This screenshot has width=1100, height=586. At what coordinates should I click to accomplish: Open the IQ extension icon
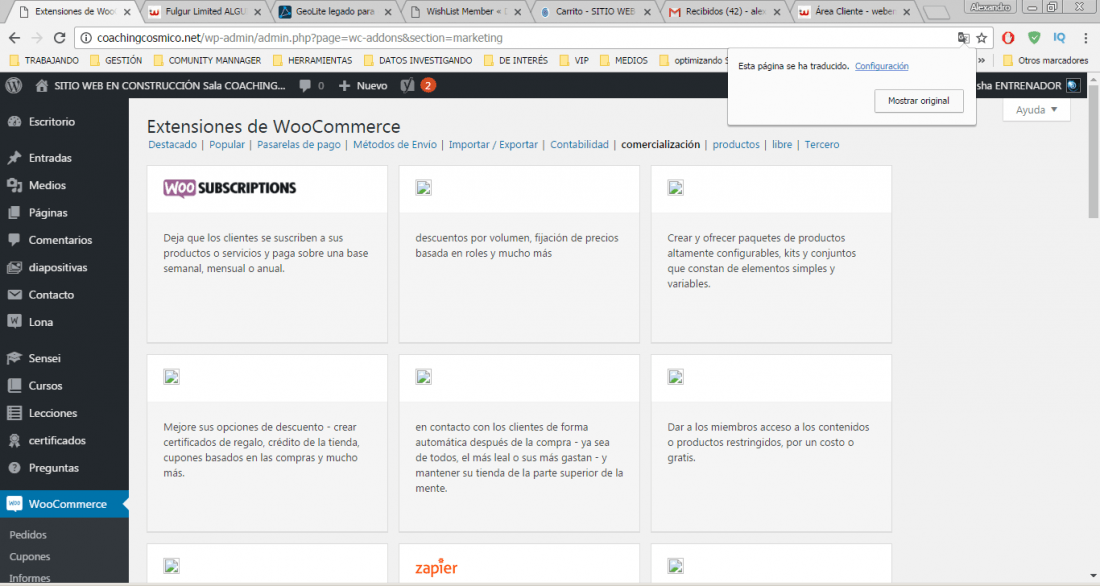[x=1059, y=38]
